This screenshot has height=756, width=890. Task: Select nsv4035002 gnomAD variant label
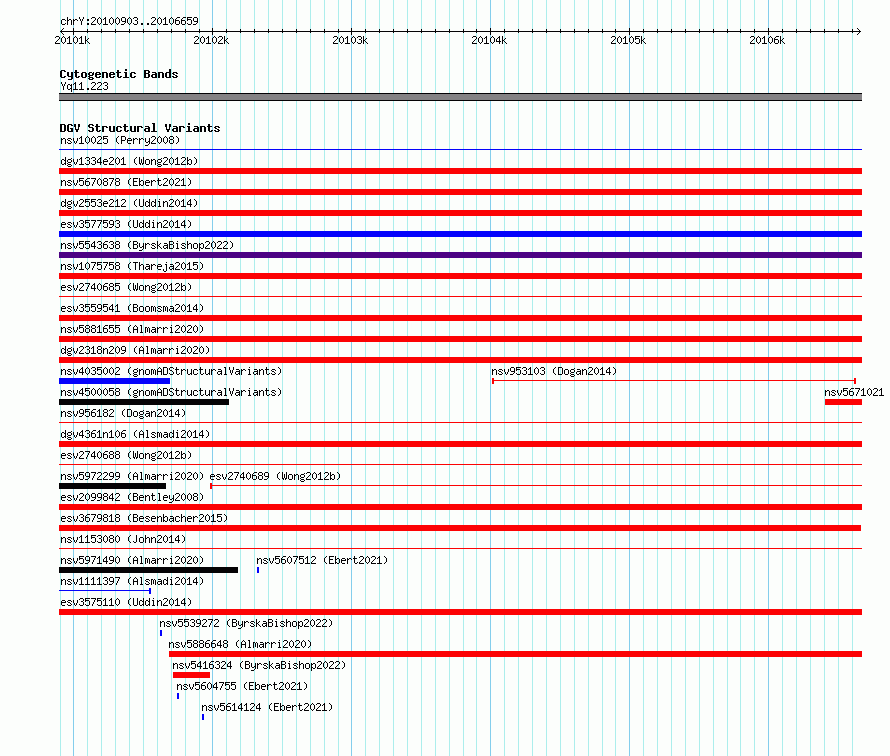pos(171,371)
